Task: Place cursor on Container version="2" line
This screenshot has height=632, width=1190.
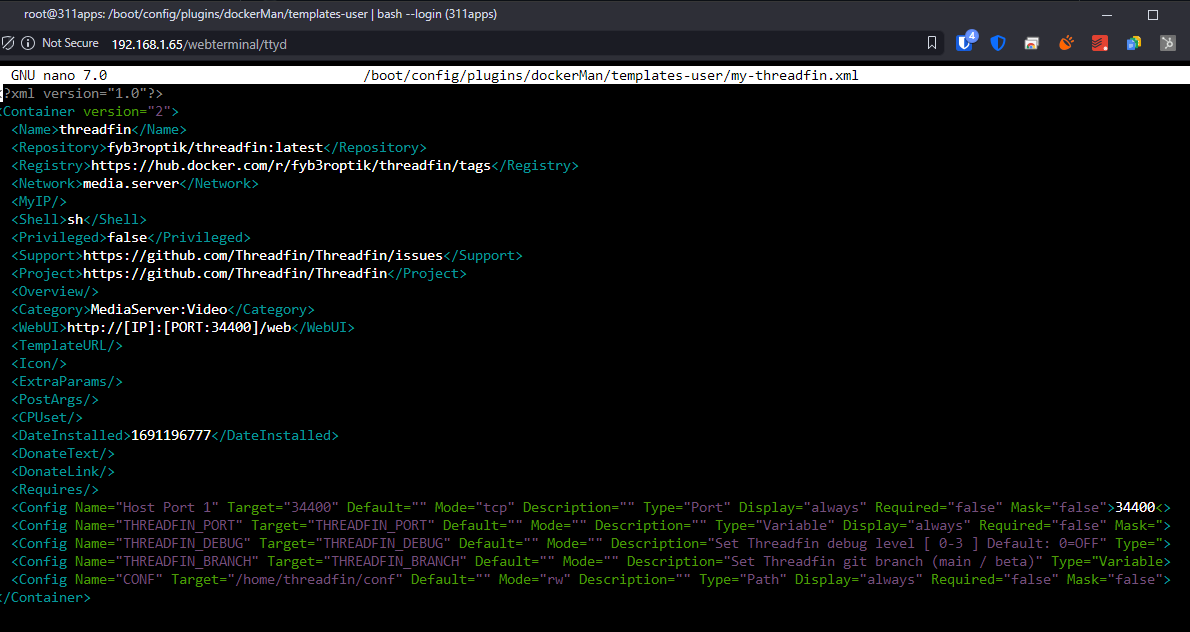Action: (90, 112)
